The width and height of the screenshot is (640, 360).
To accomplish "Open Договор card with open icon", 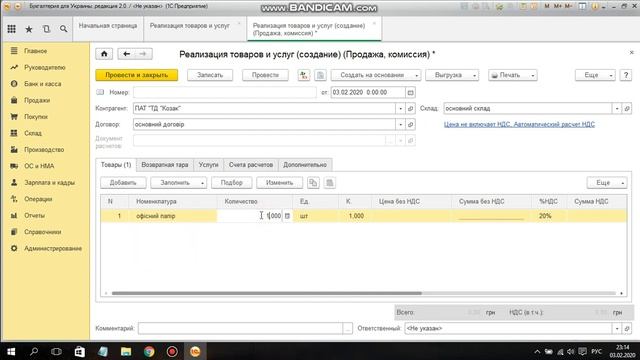I will click(411, 124).
